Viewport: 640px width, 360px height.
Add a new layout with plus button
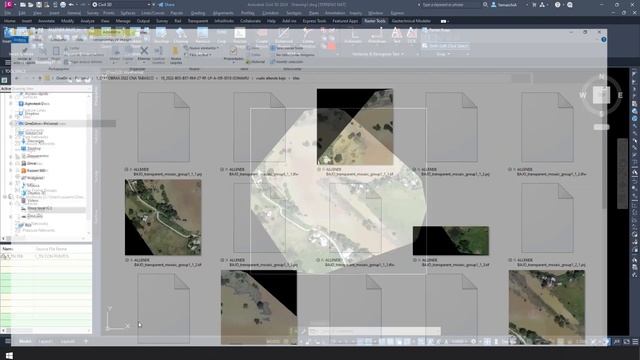[x=86, y=341]
